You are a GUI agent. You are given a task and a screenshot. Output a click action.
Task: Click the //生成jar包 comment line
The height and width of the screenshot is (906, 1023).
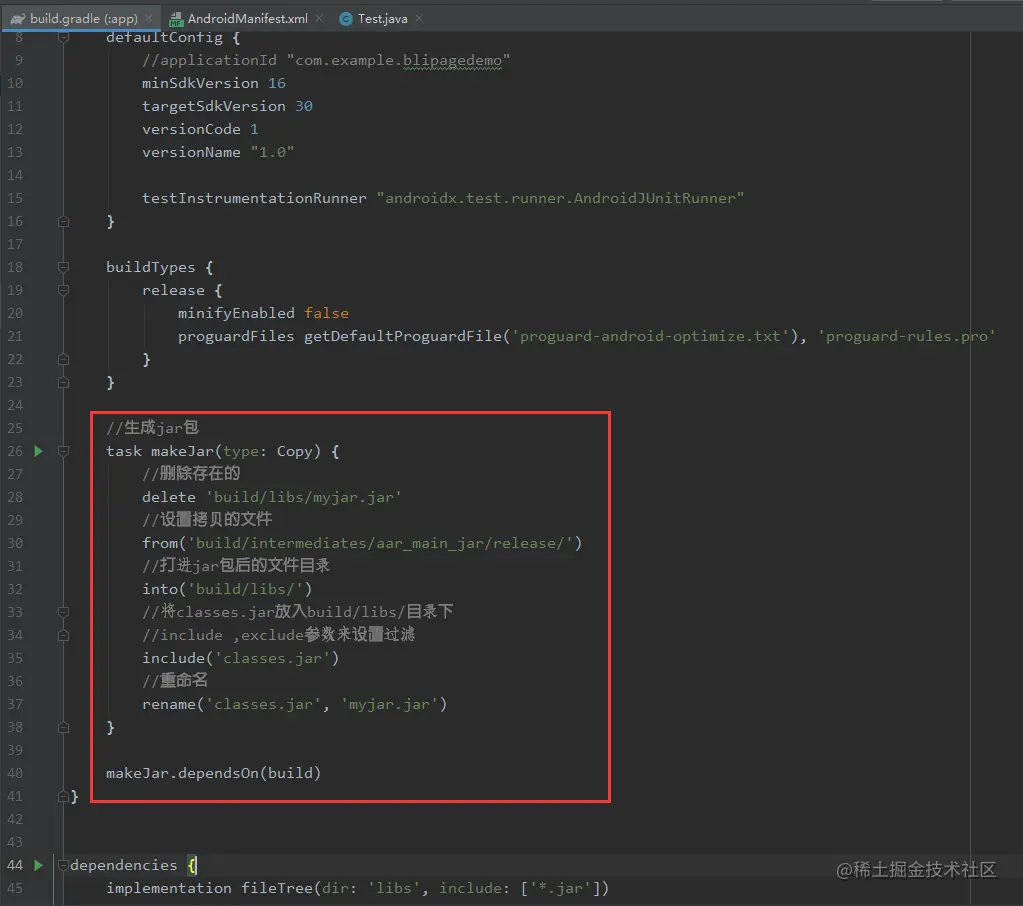pyautogui.click(x=152, y=428)
